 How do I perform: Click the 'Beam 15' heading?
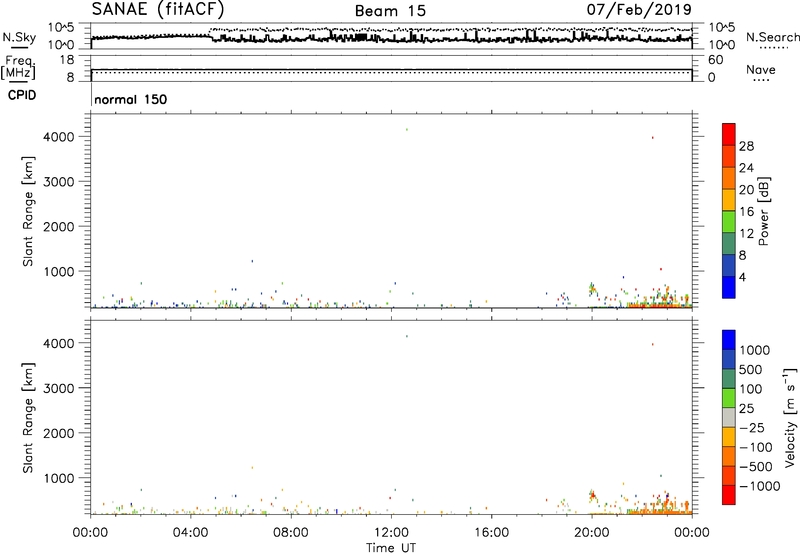(390, 11)
